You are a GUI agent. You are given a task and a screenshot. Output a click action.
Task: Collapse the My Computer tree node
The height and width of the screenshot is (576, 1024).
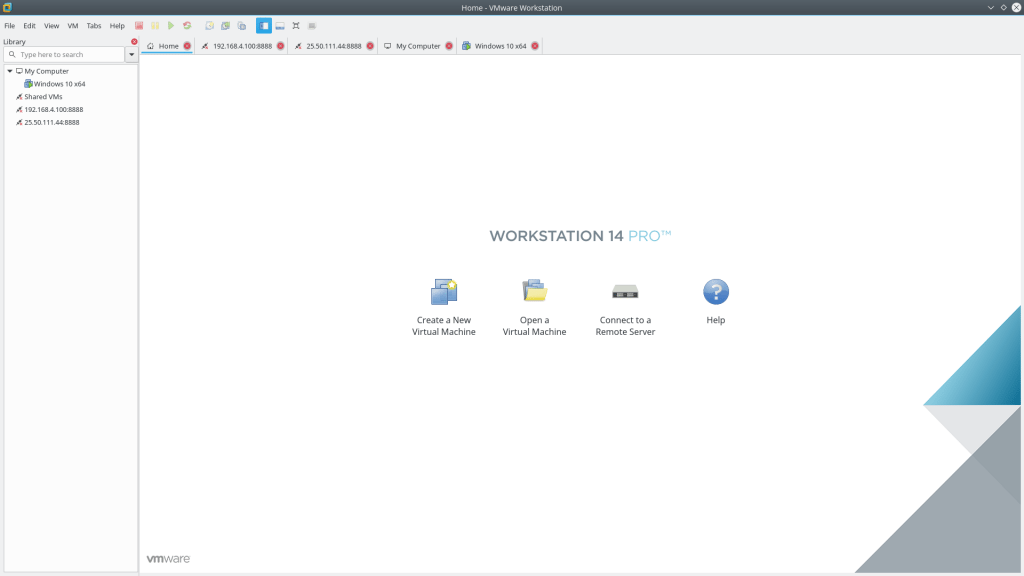pos(10,71)
